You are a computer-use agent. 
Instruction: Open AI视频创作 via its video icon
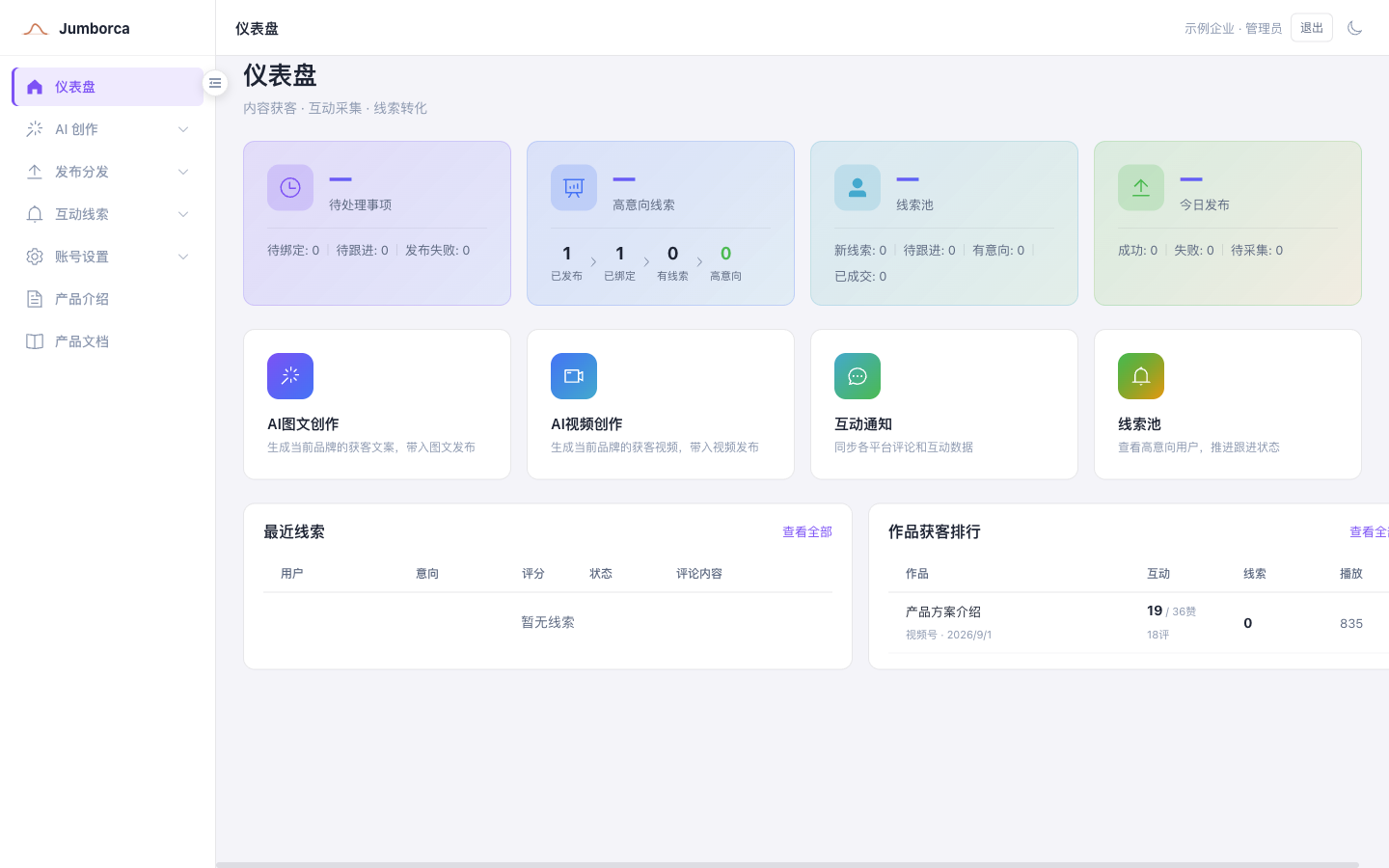[x=574, y=376]
